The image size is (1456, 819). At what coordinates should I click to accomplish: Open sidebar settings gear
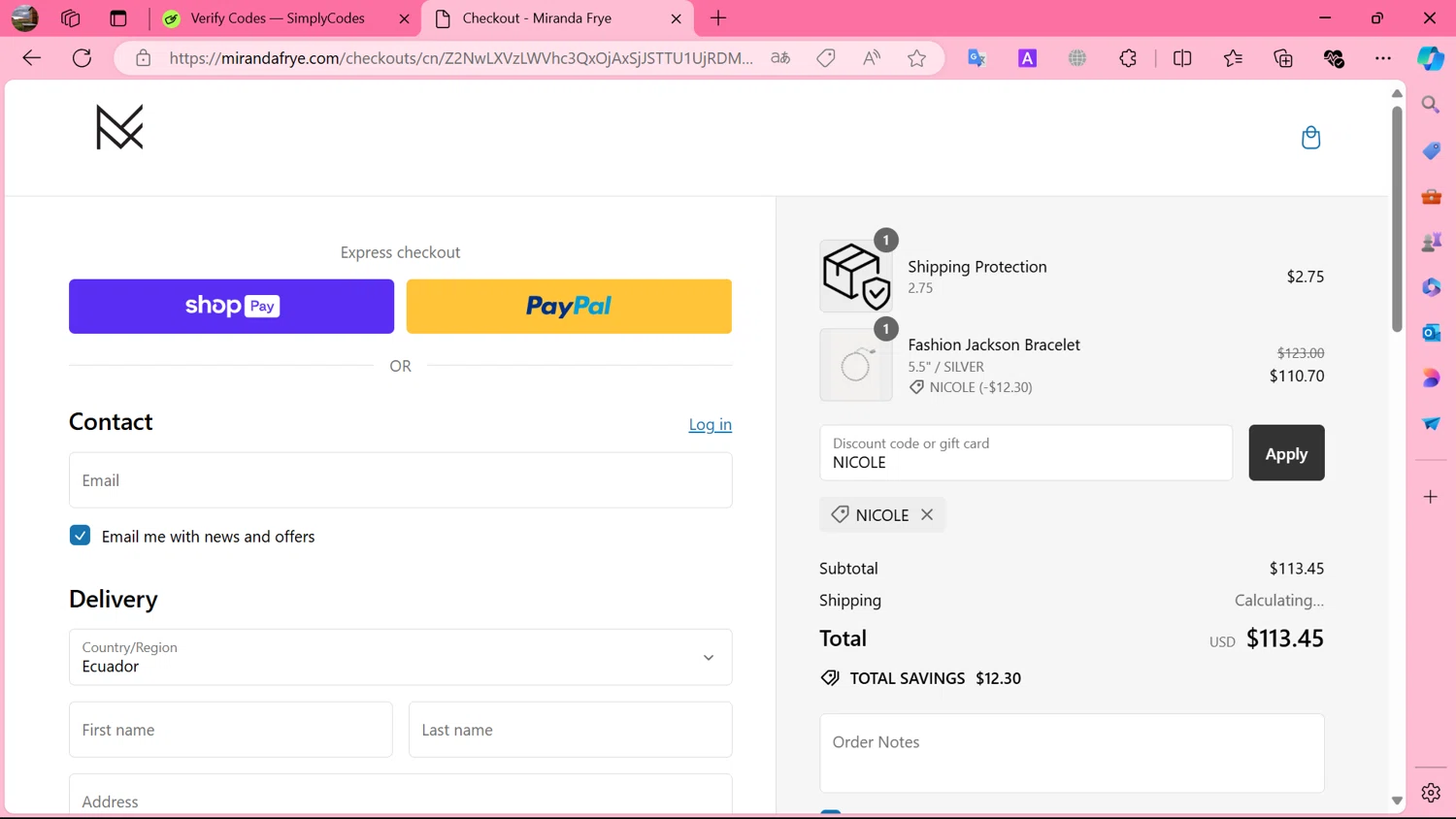(1431, 793)
